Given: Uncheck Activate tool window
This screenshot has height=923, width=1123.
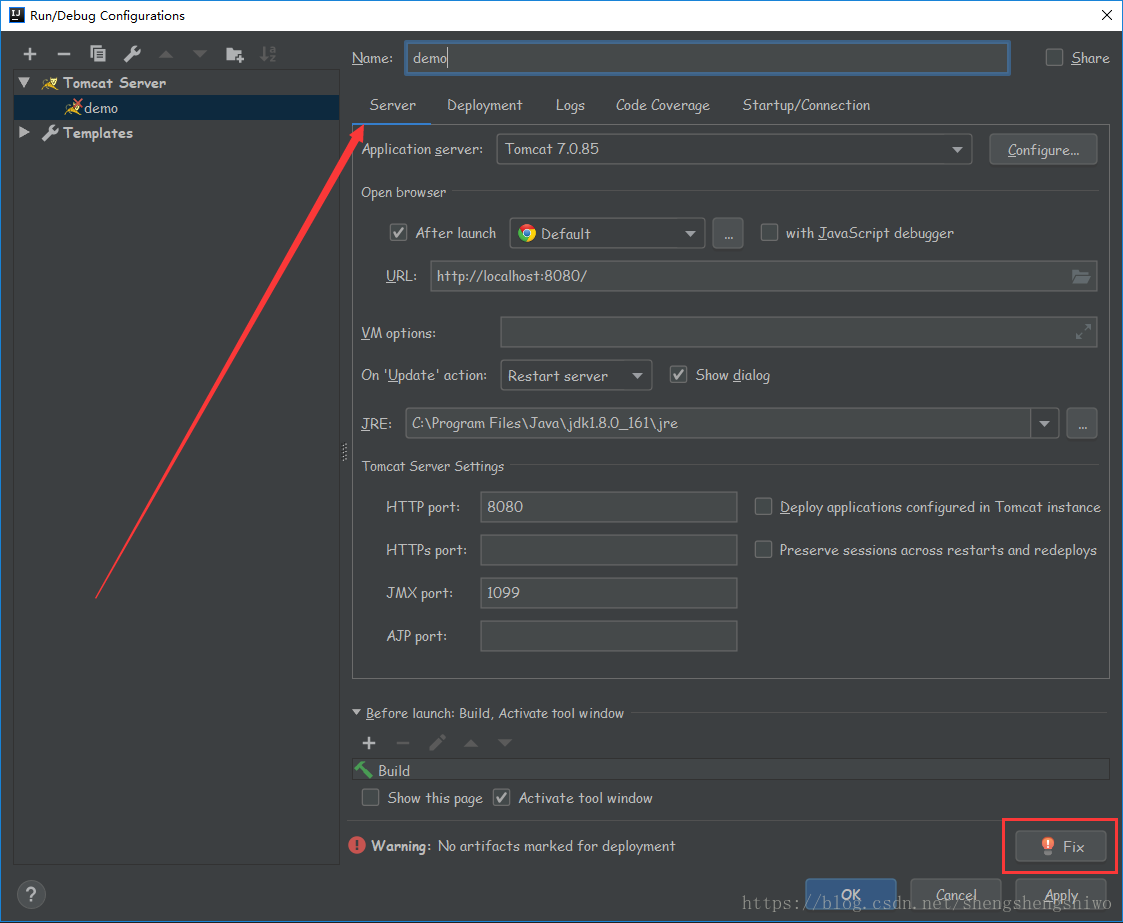Looking at the screenshot, I should point(502,797).
